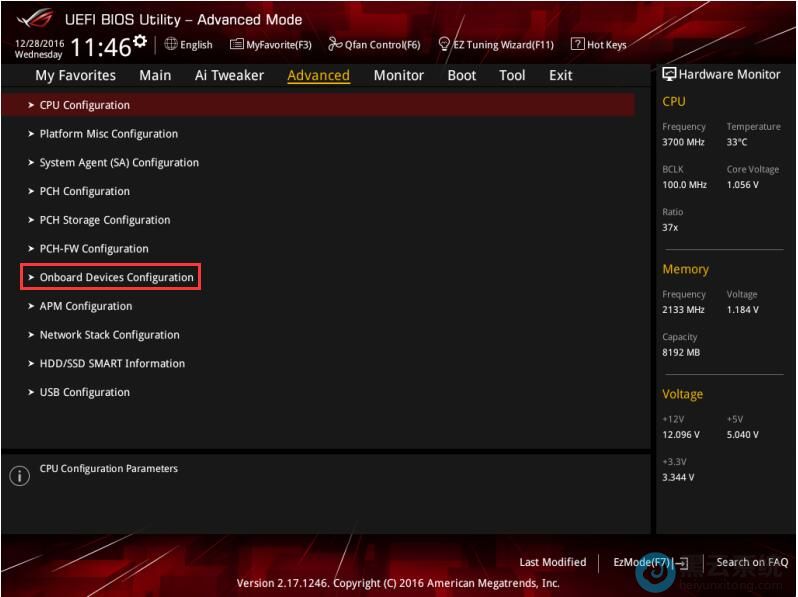Expand PCH Storage Configuration arrow
This screenshot has width=798, height=597.
[x=31, y=220]
